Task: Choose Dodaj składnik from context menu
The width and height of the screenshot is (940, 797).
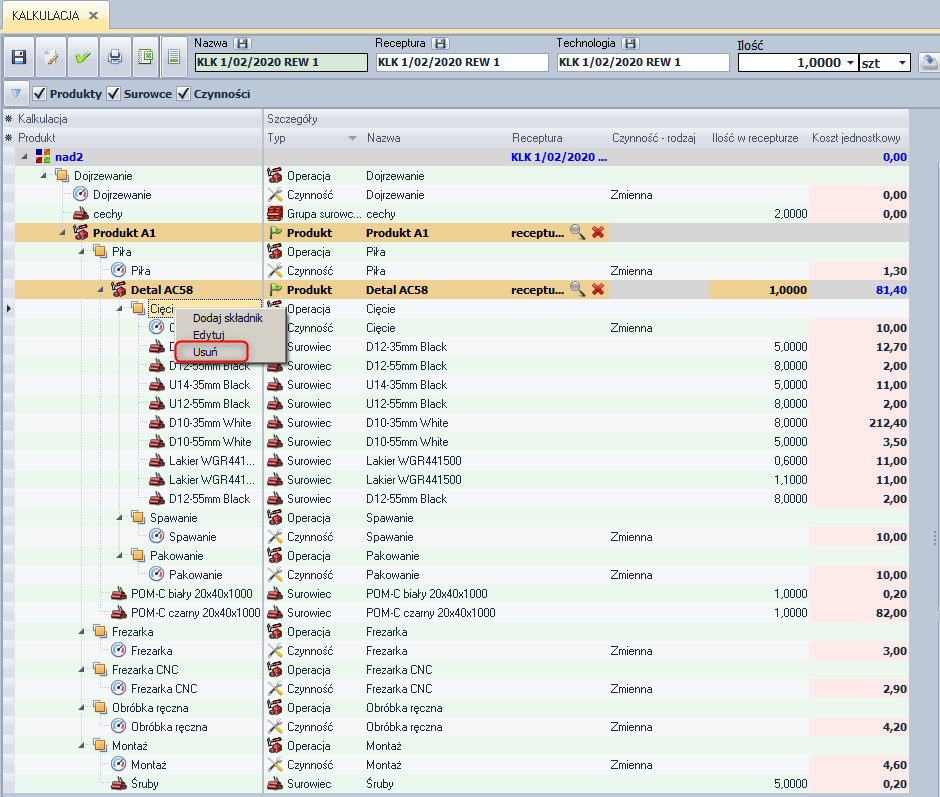Action: 228,318
